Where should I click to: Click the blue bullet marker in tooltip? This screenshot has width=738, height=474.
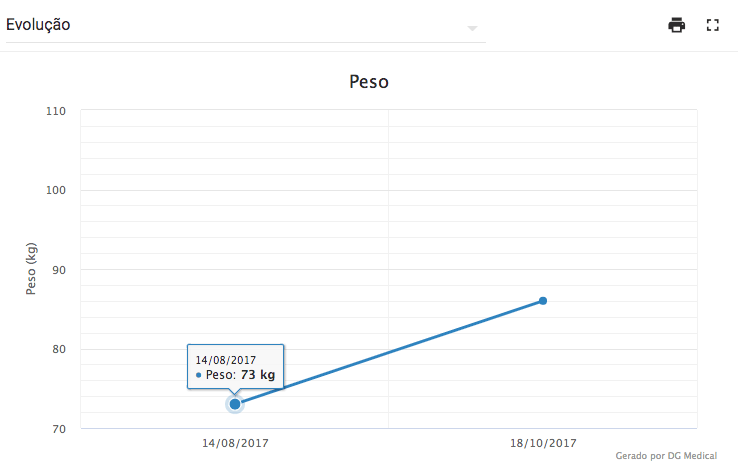point(198,375)
